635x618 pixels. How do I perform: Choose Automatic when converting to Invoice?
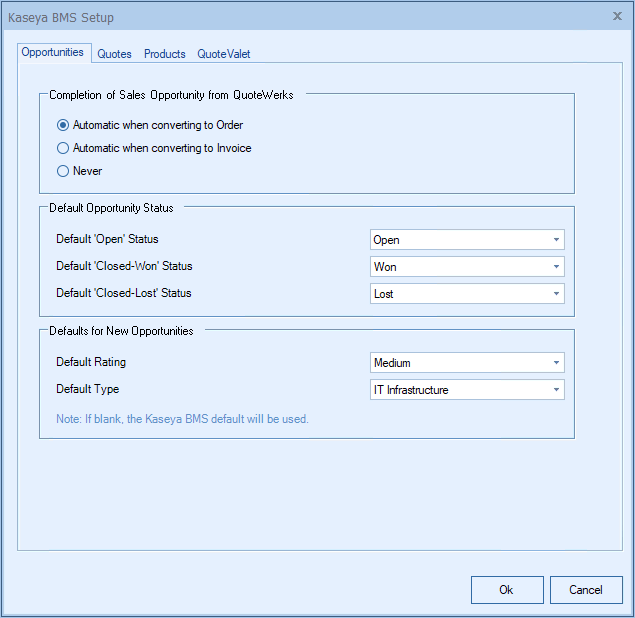click(64, 148)
